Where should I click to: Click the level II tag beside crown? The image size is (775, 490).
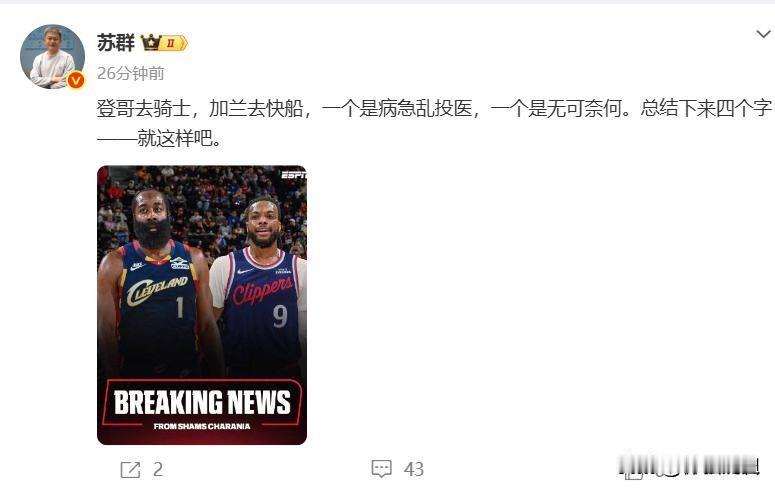174,43
